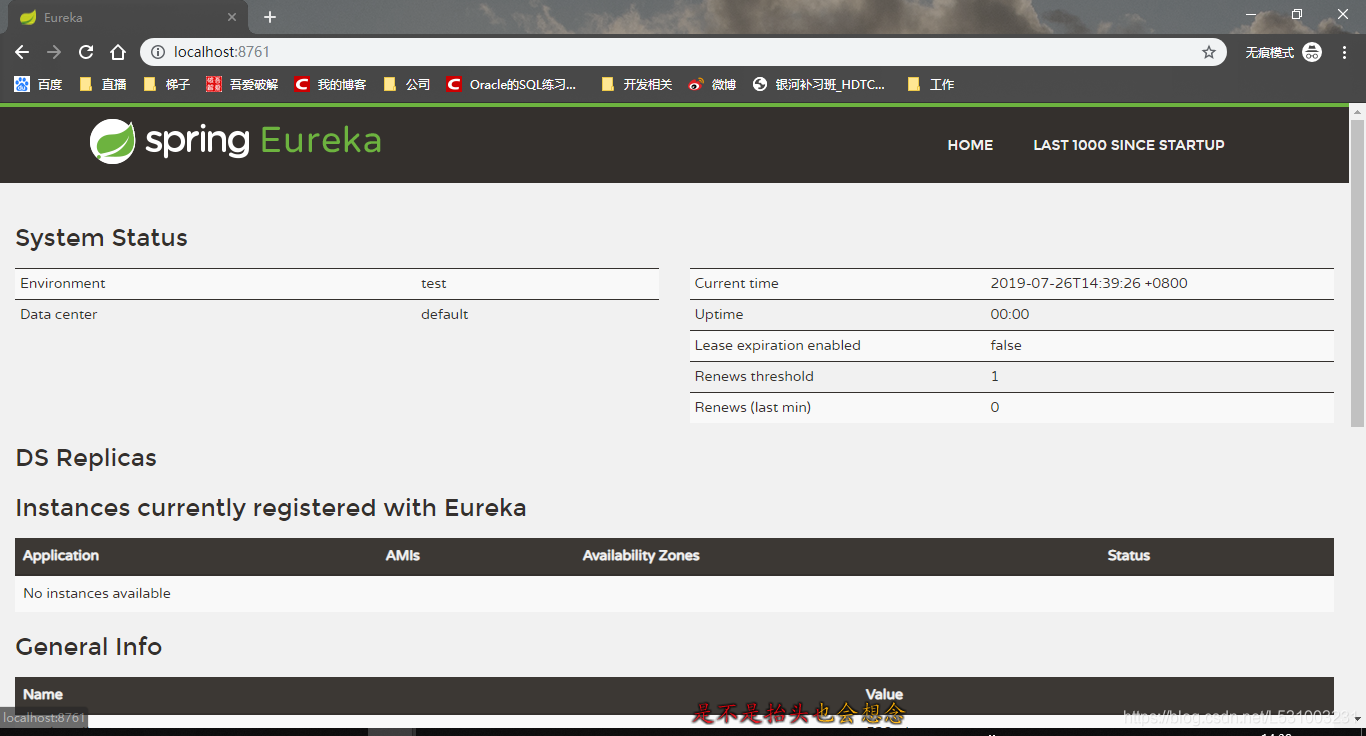This screenshot has height=736, width=1366.
Task: Open the Oracle的SQL练习 bookmark
Action: [x=512, y=85]
